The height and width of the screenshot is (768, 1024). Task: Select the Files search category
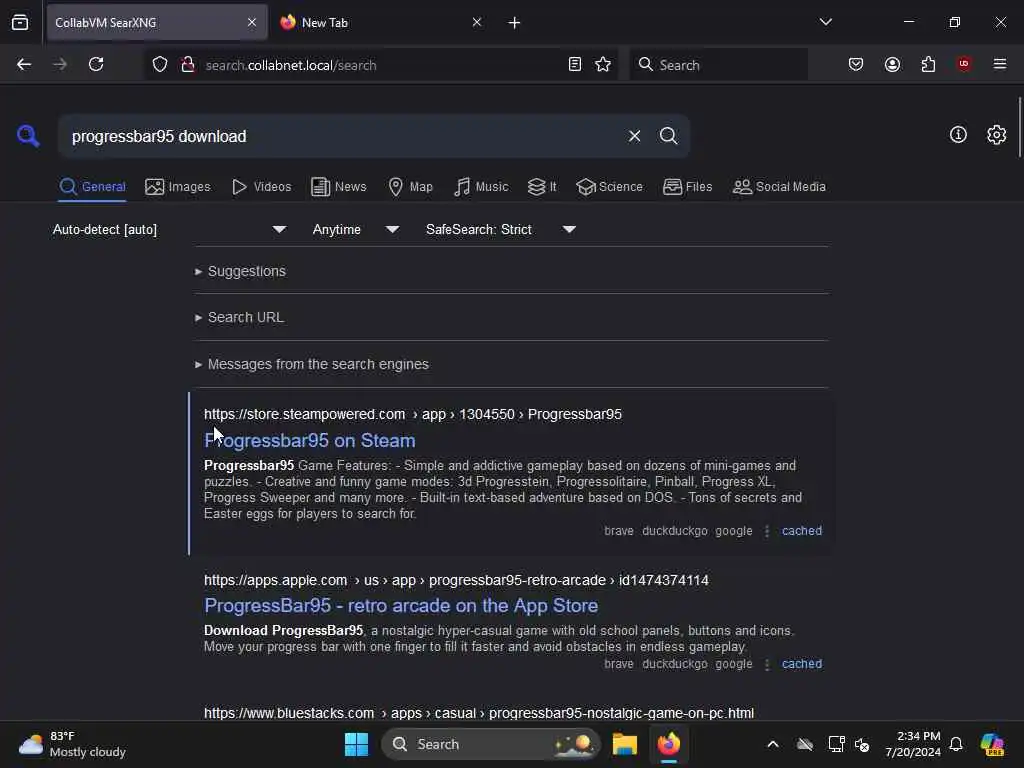(687, 187)
